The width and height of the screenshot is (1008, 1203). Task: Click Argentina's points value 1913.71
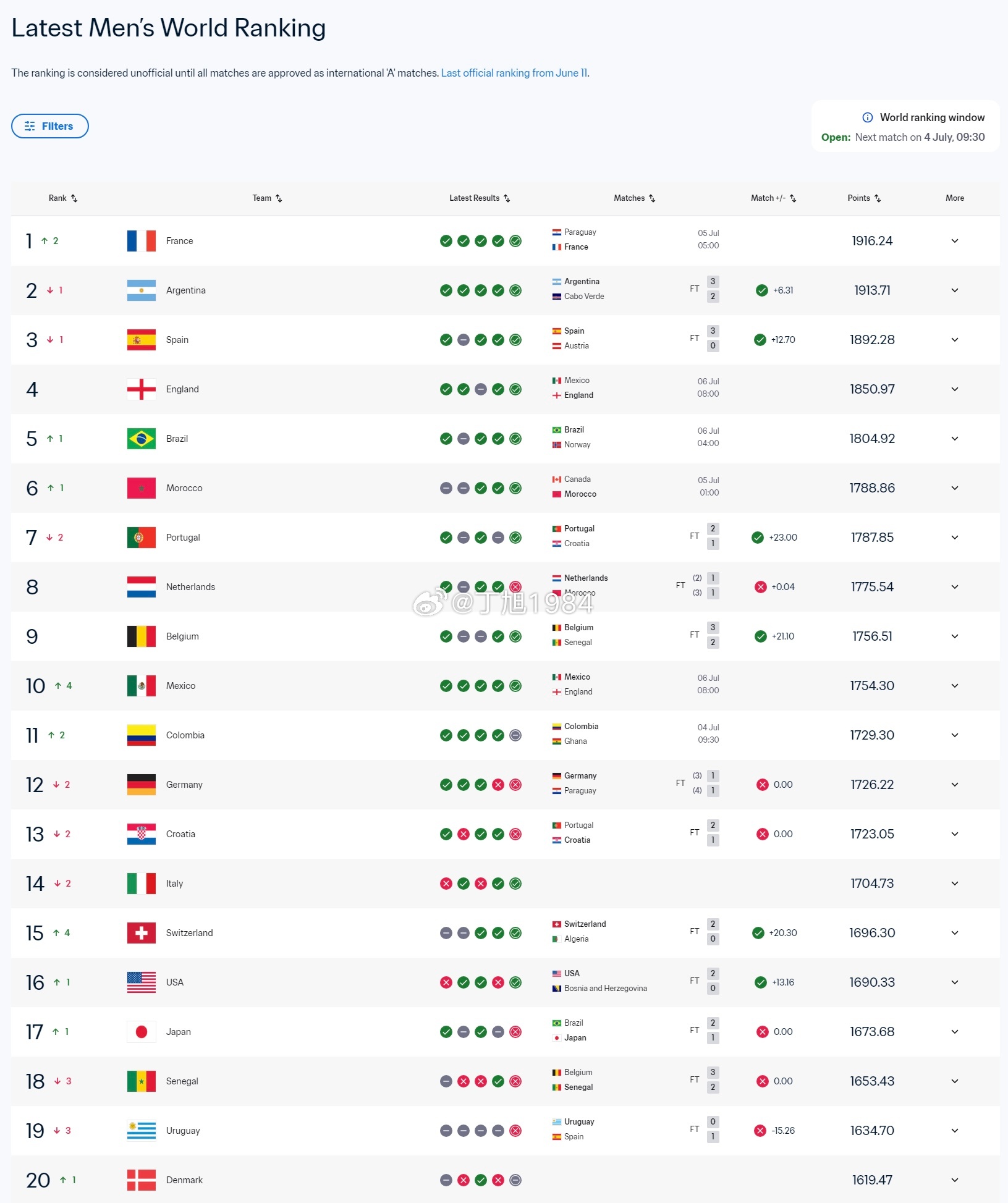pos(872,290)
